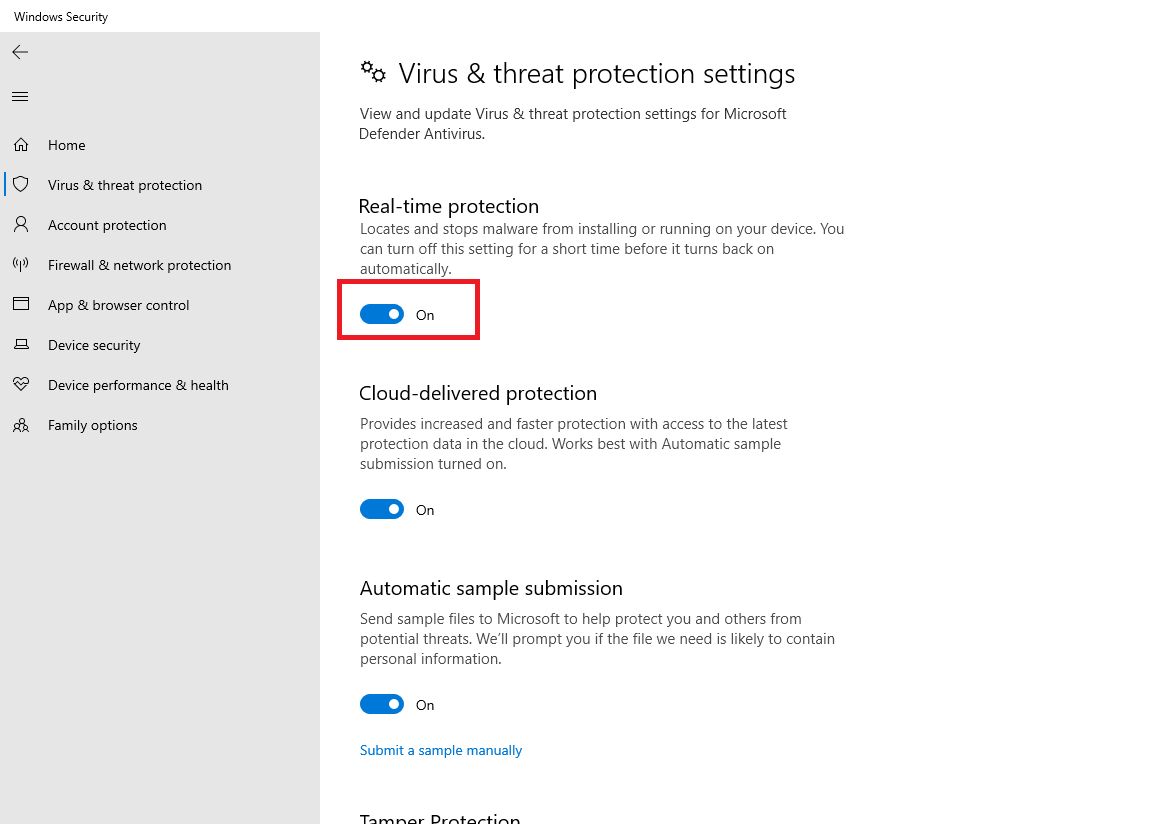Click the Device security laptop icon
The height and width of the screenshot is (824, 1160).
pyautogui.click(x=21, y=344)
